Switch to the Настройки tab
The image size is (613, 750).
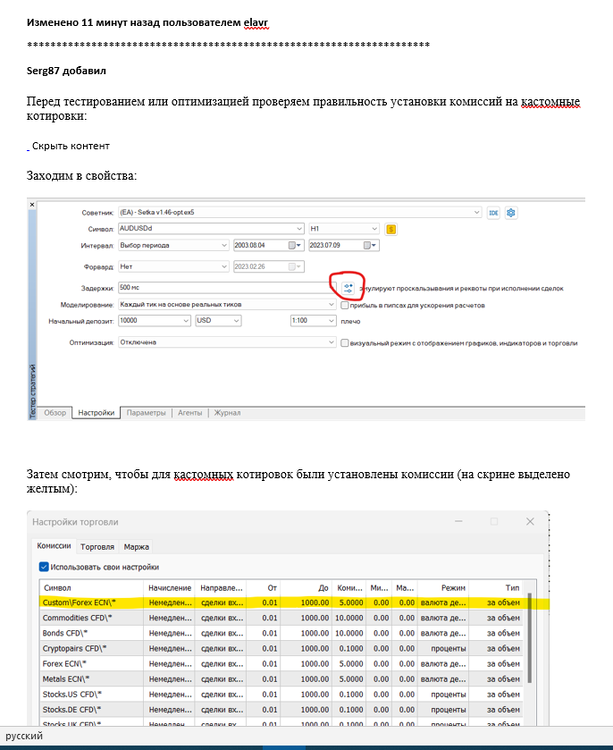tap(96, 413)
